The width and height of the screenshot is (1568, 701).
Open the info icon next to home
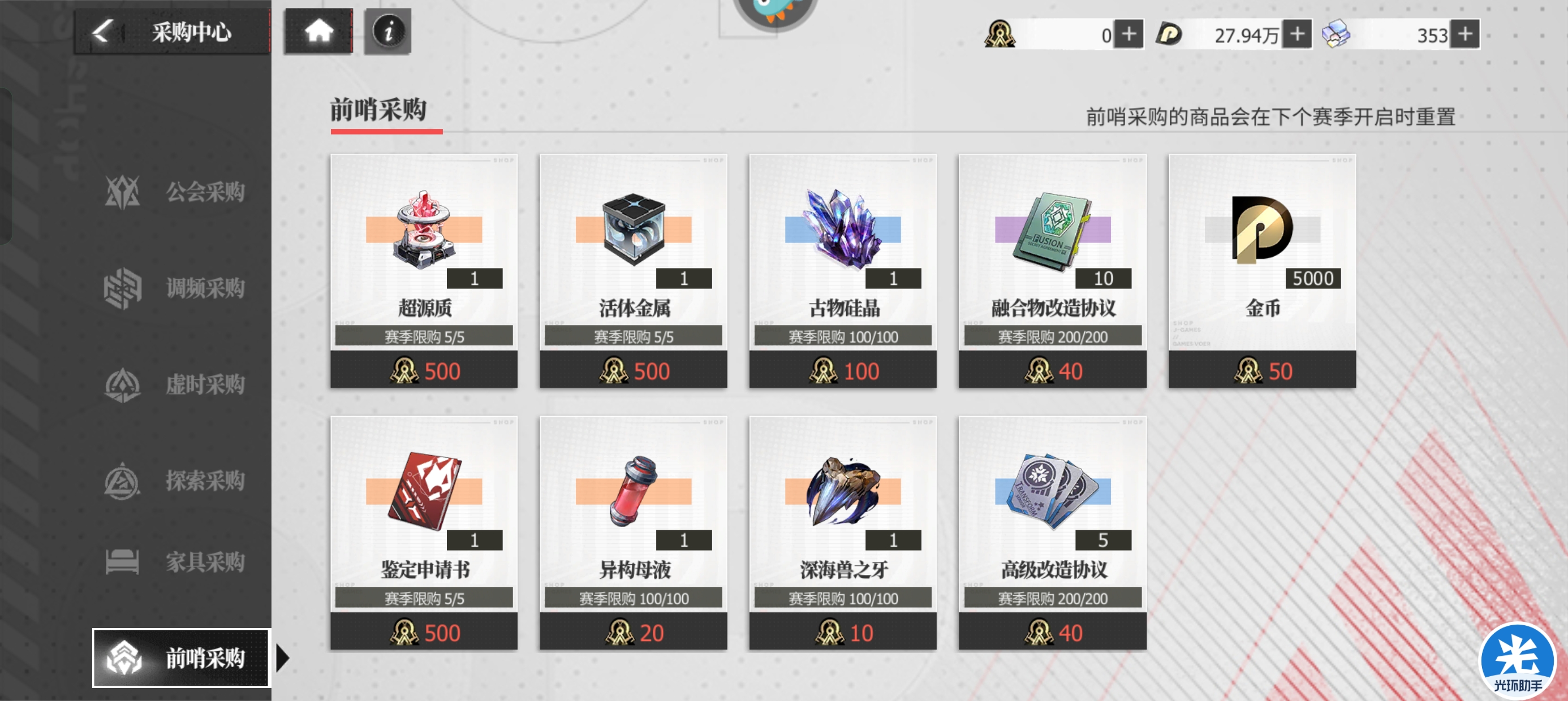[x=387, y=31]
